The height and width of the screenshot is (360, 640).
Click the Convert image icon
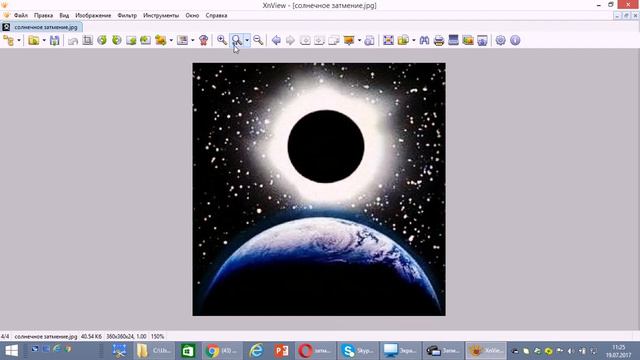(x=403, y=40)
